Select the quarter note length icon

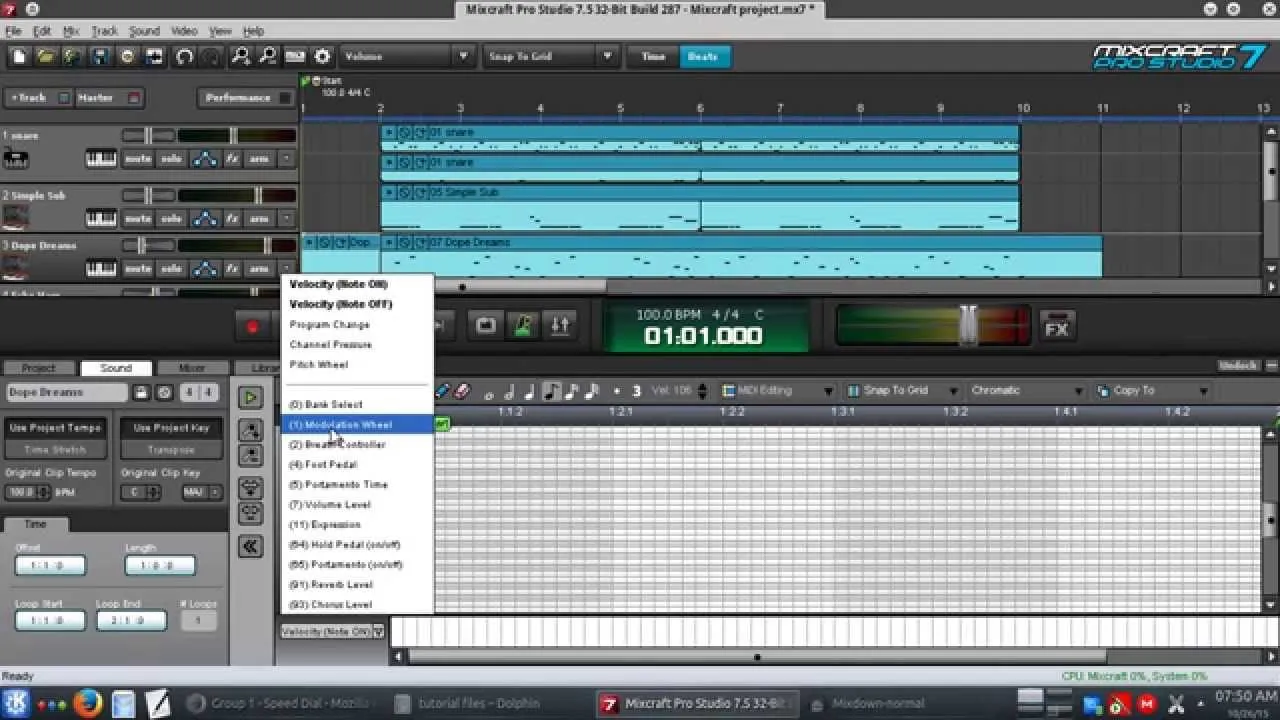(x=529, y=391)
